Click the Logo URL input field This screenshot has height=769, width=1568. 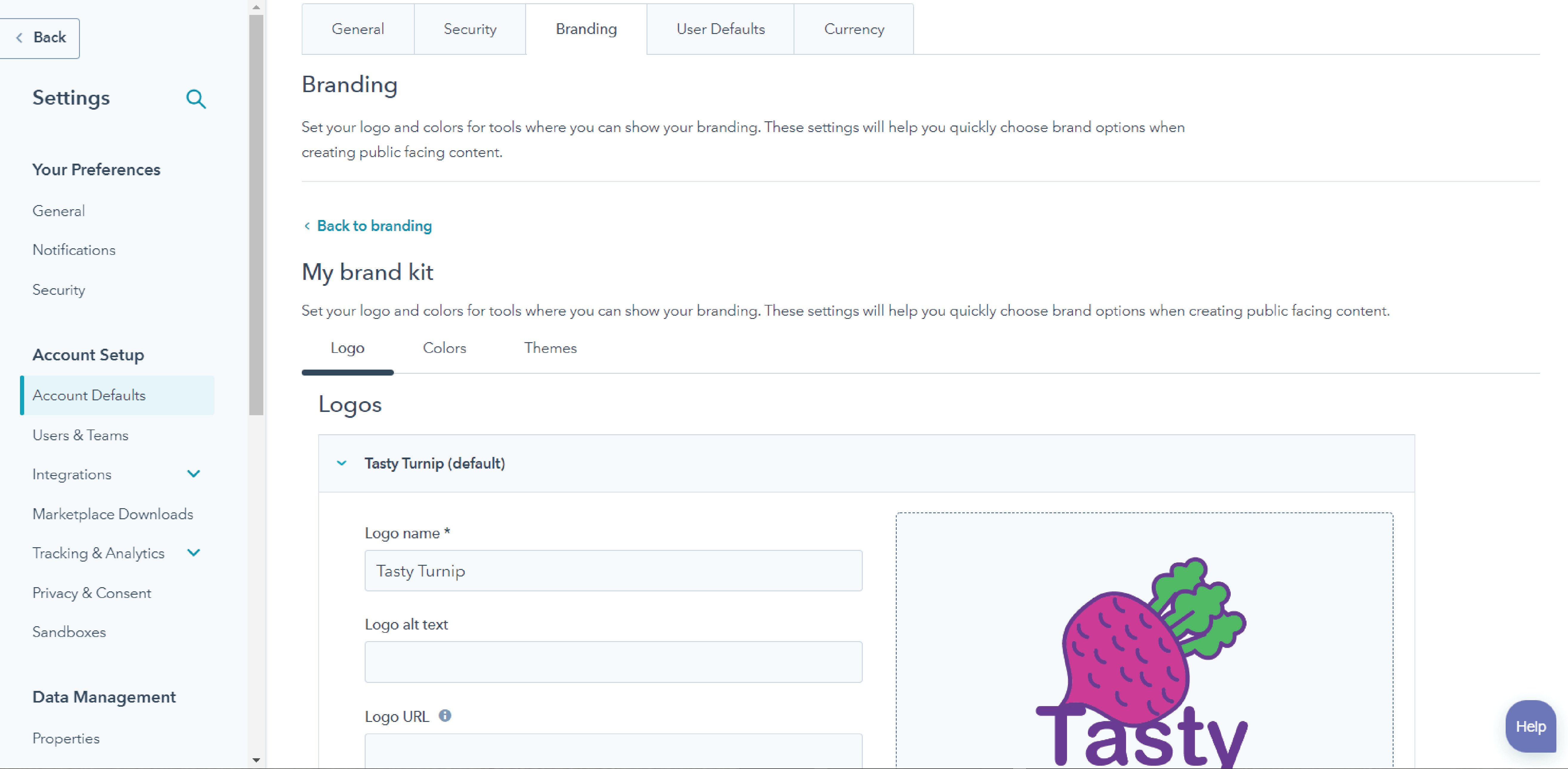tap(613, 751)
